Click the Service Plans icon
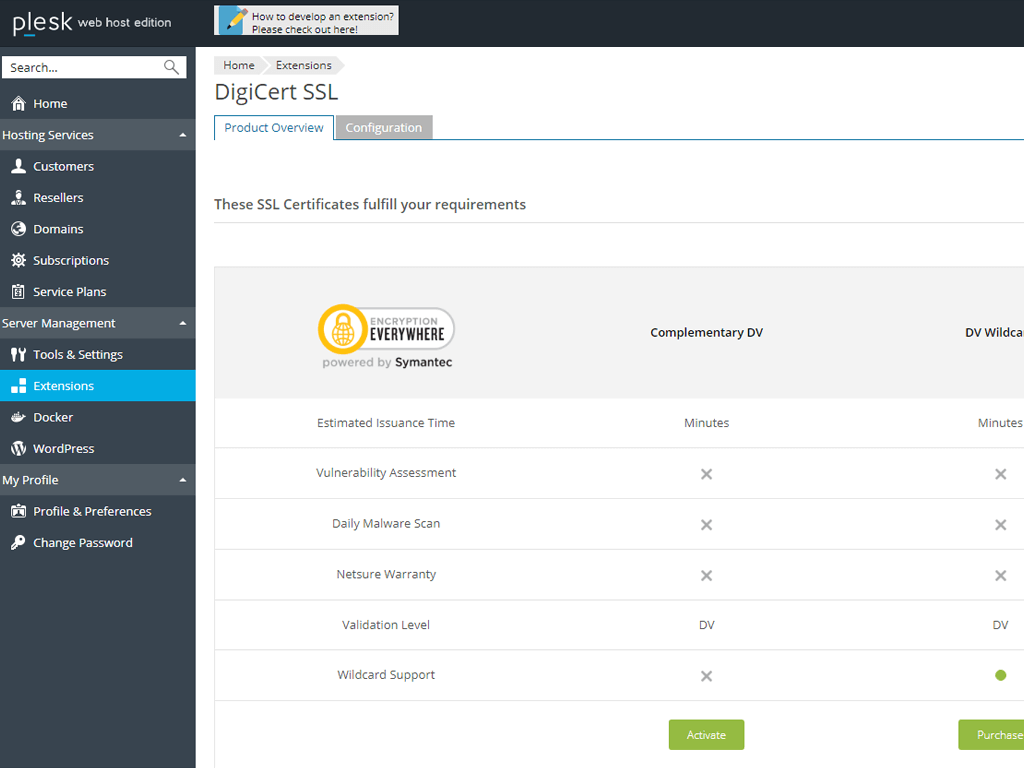This screenshot has height=768, width=1024. tap(18, 292)
